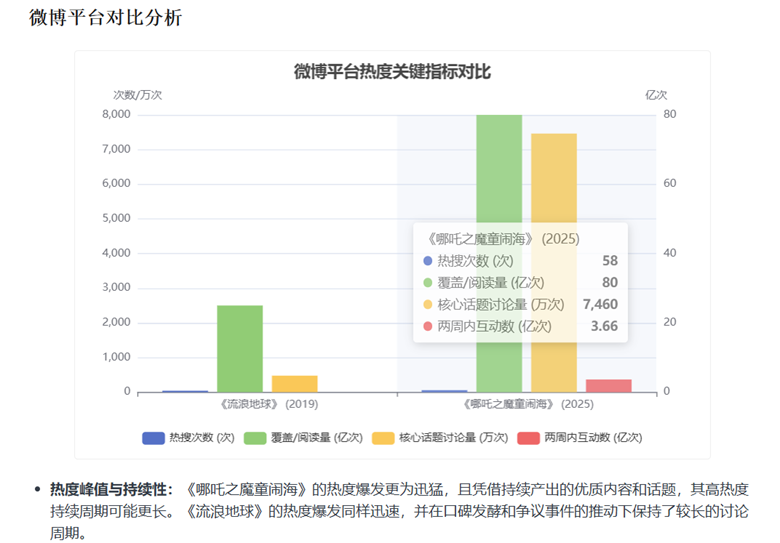Click the left axis value 5,000

coord(116,218)
